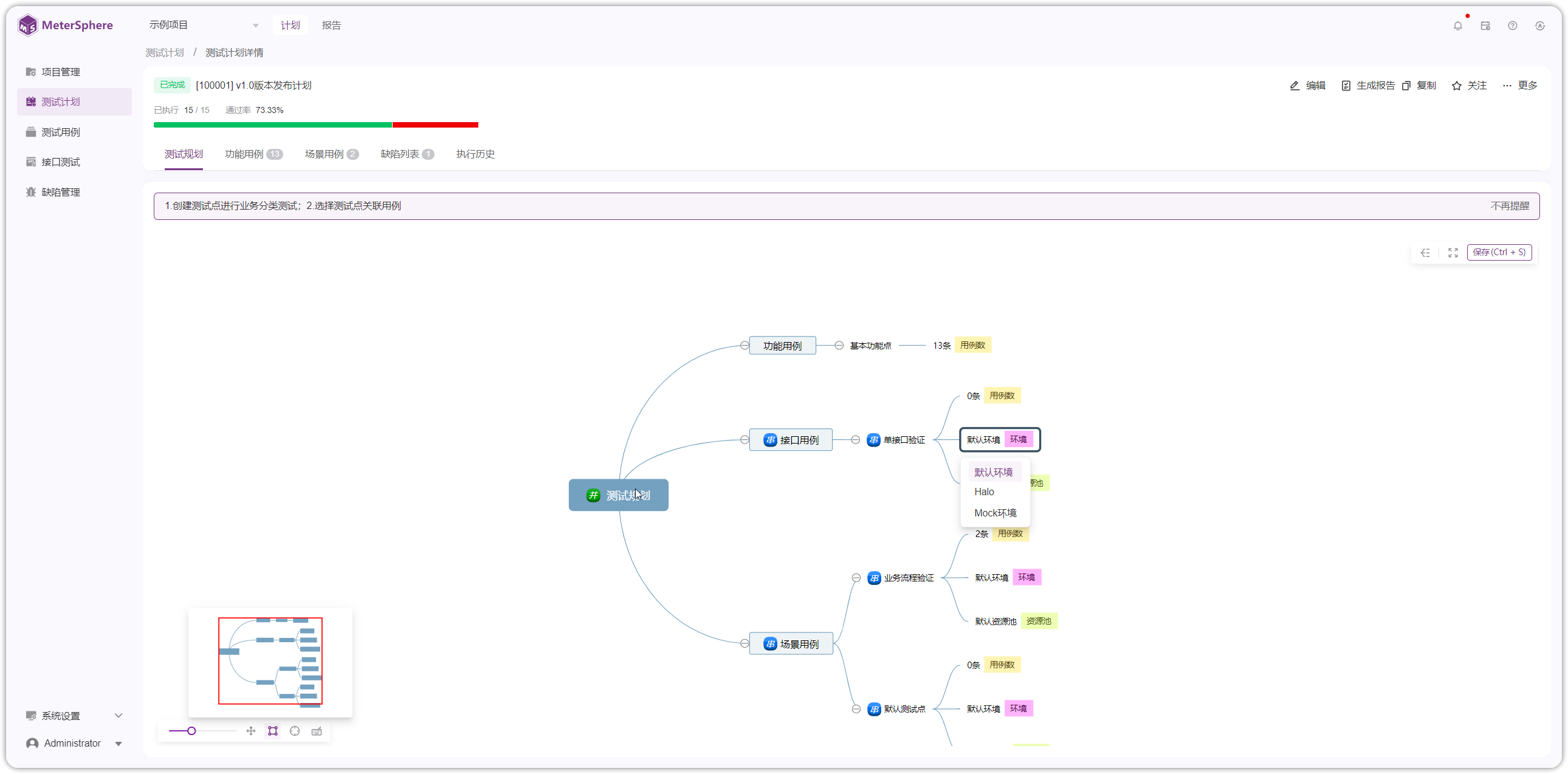The height and width of the screenshot is (774, 1568).
Task: Switch to the 执行历史 tab
Action: (475, 154)
